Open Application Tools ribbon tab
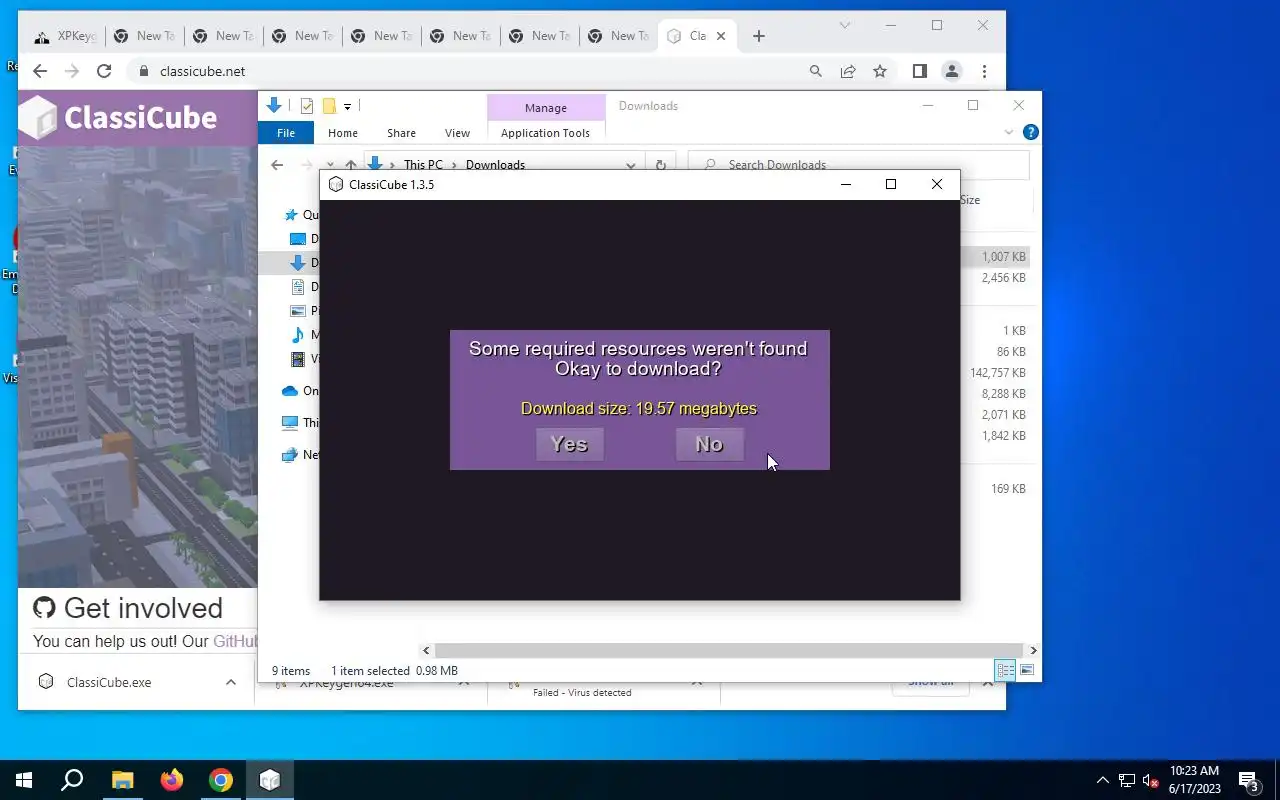 point(545,133)
